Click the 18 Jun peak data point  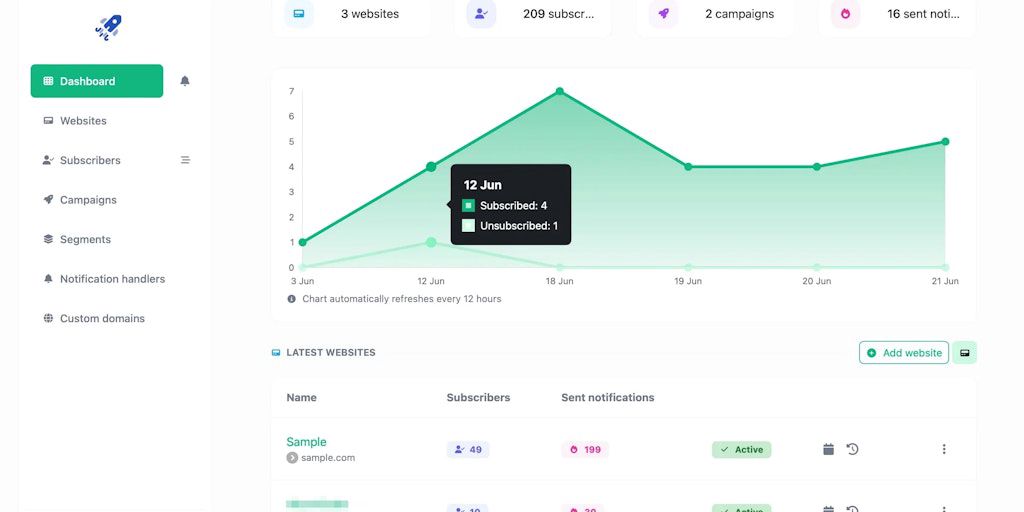point(560,91)
